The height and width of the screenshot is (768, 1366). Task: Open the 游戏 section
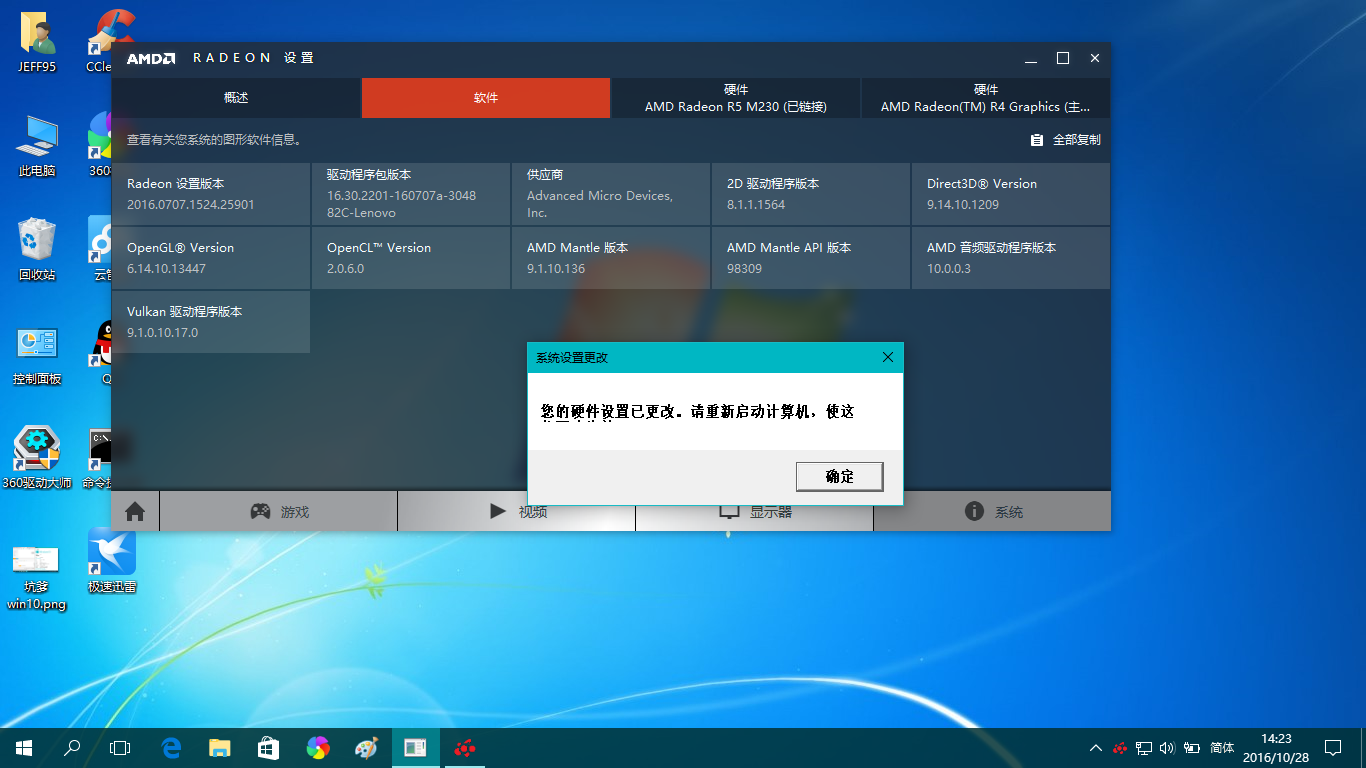(279, 511)
